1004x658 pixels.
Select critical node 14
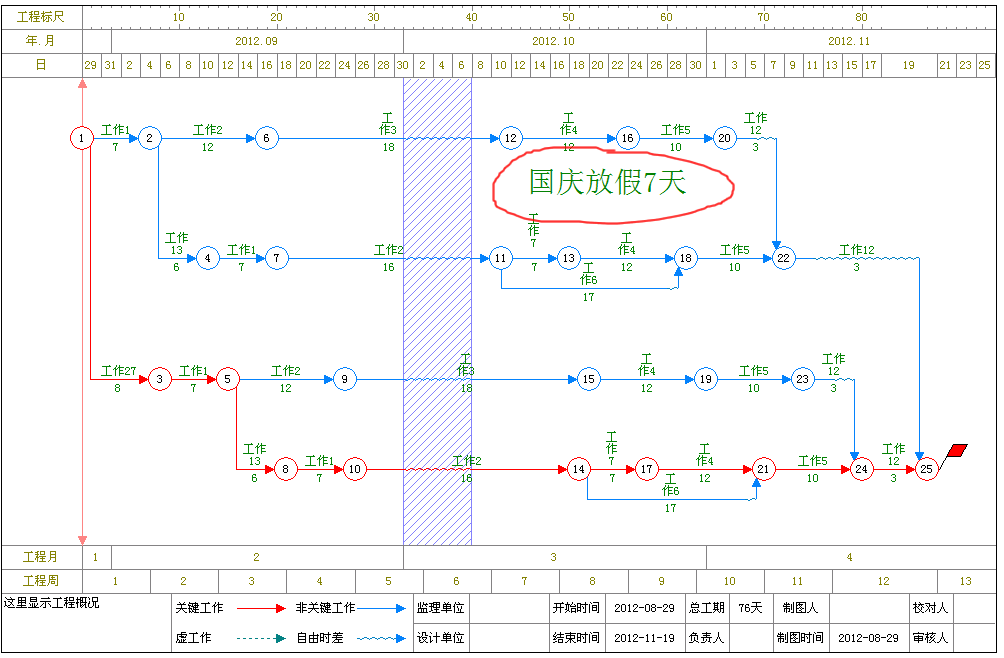(x=579, y=469)
